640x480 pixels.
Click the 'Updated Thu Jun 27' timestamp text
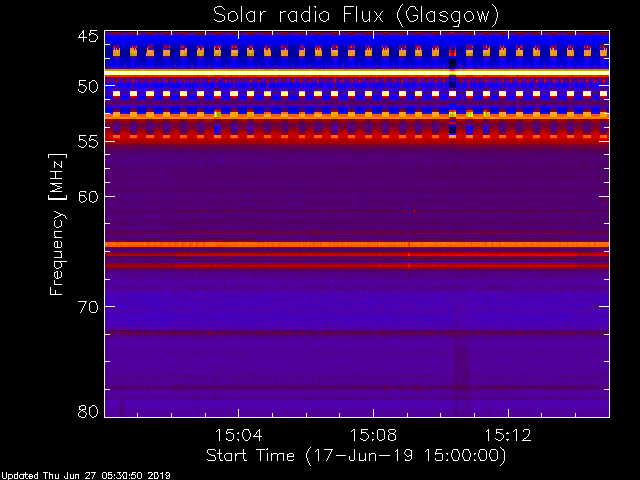(x=86, y=475)
